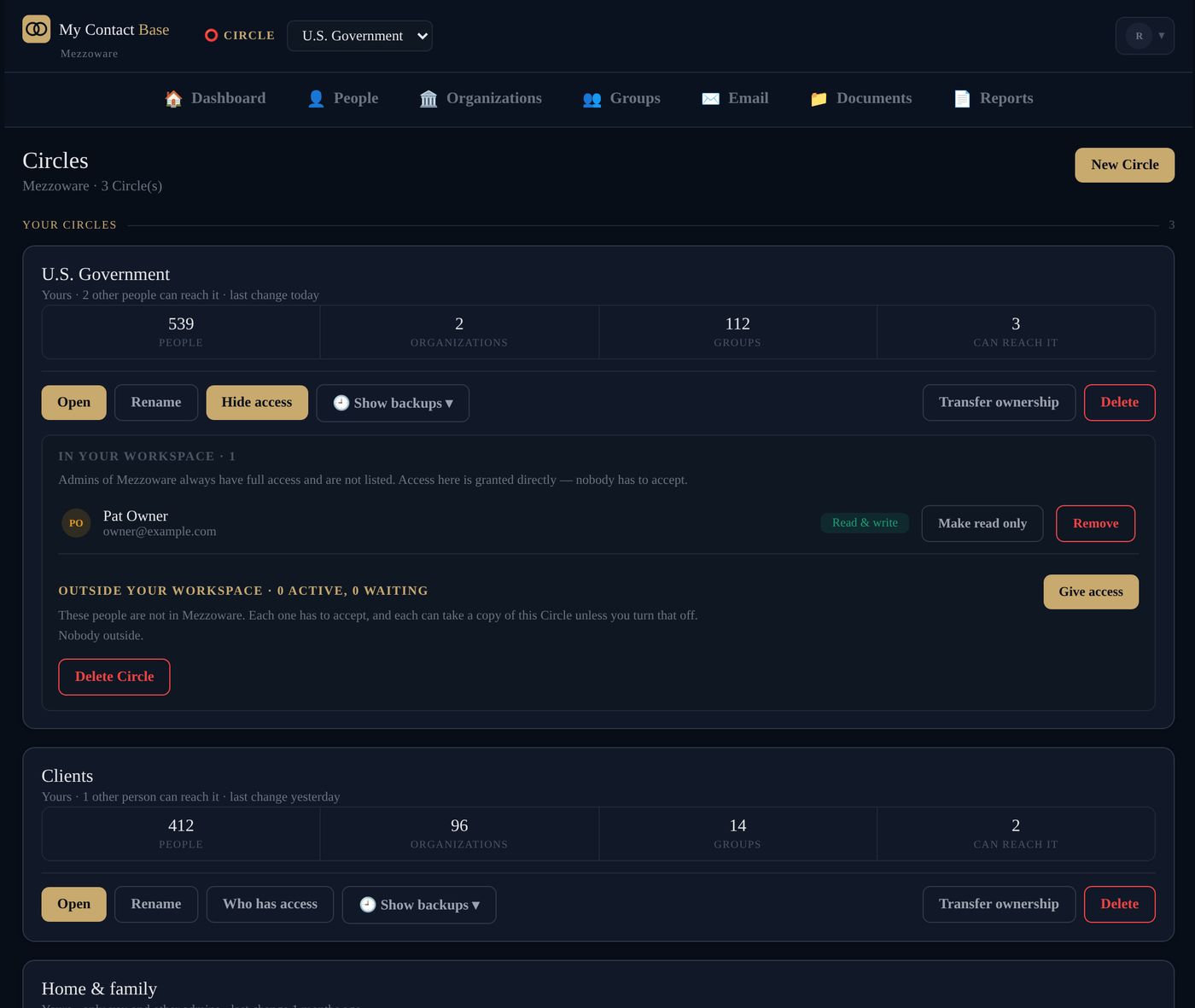Viewport: 1195px width, 1008px height.
Task: Click the Home & family circle title
Action: [99, 988]
